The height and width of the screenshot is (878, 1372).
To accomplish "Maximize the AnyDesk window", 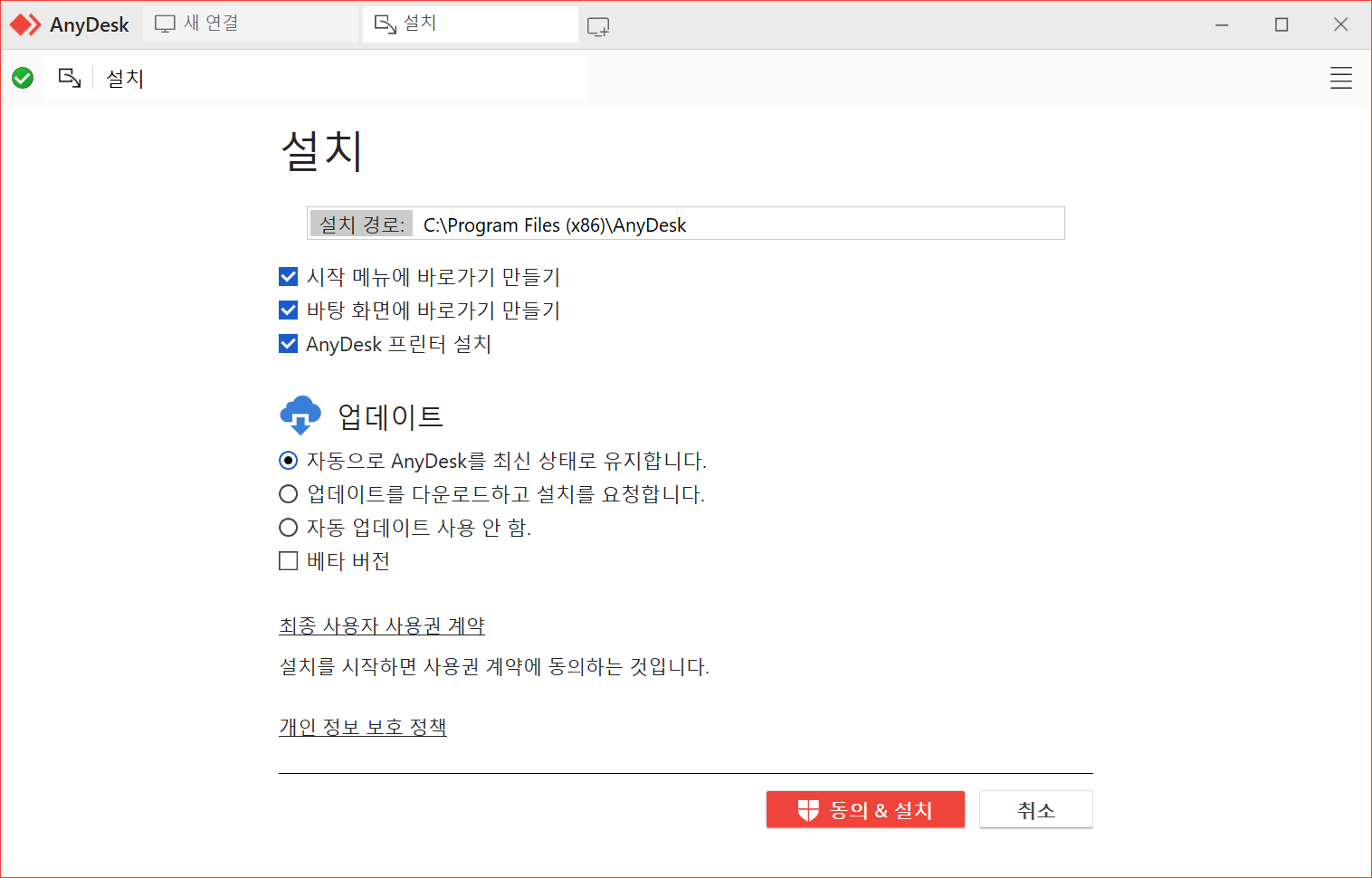I will 1281,24.
